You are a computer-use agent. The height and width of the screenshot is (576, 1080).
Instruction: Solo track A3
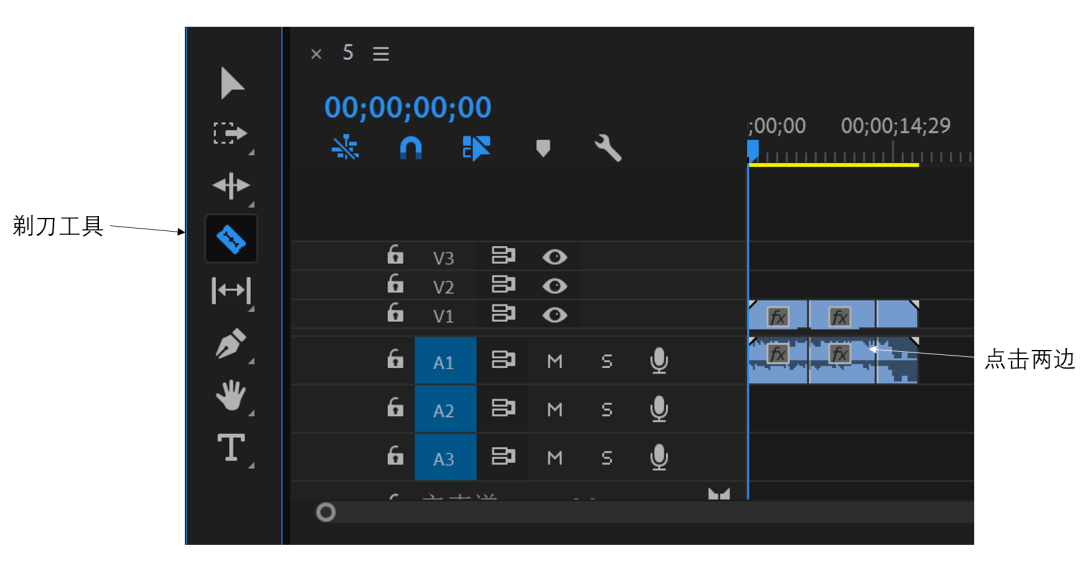[606, 457]
